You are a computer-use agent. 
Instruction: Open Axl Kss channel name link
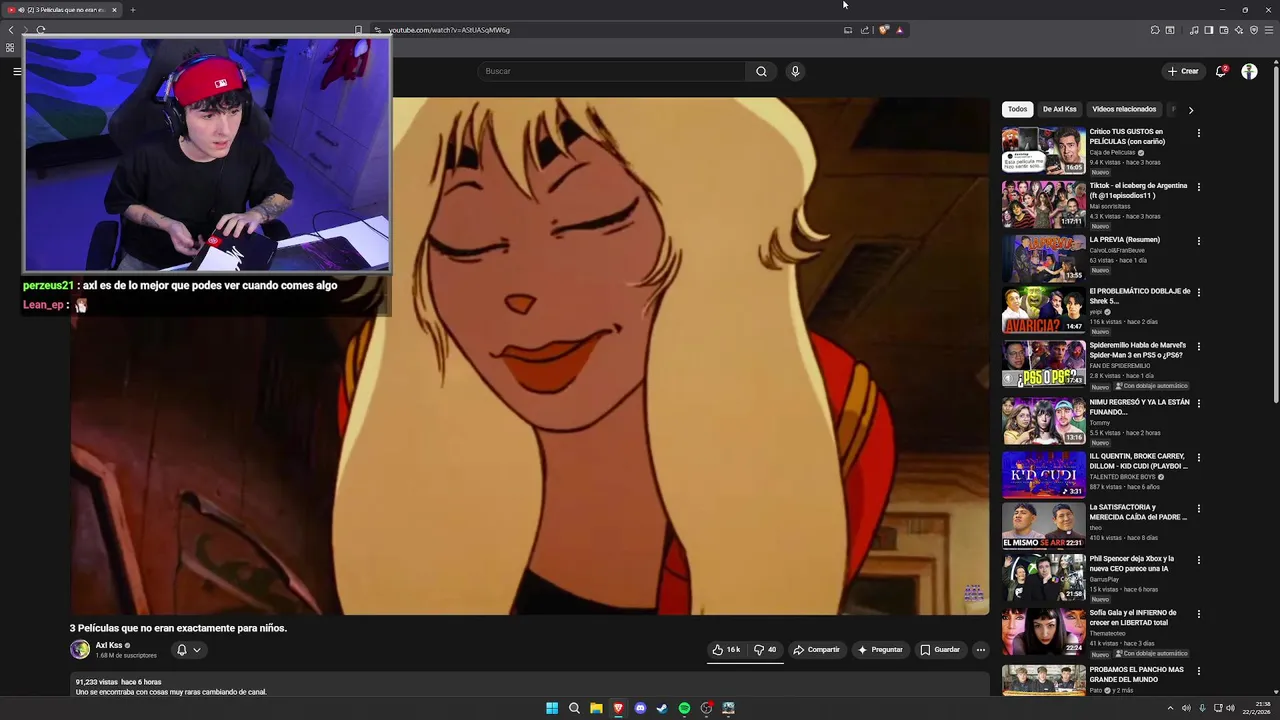point(109,645)
